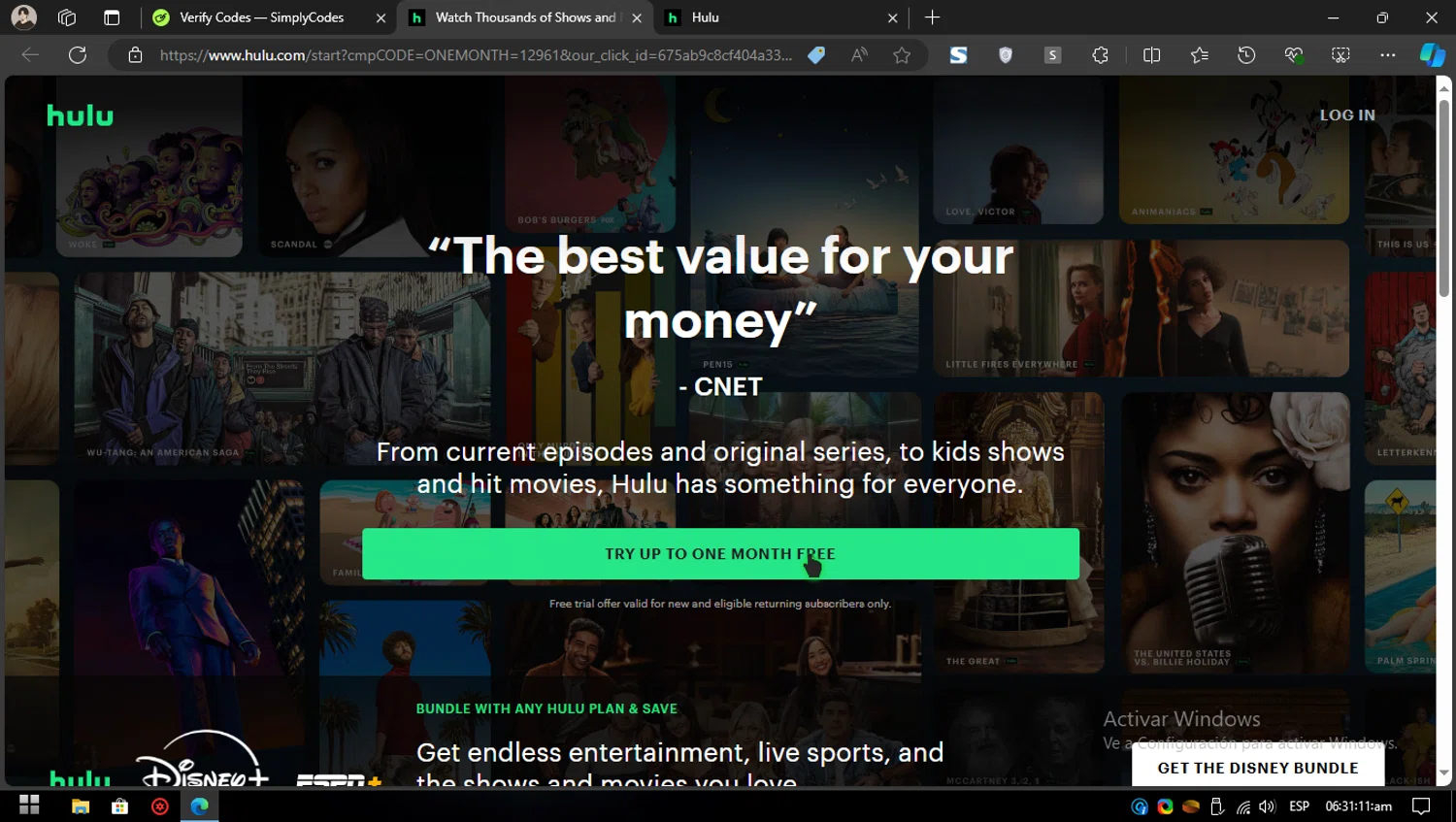Click scrollbar down arrow
Viewport: 1456px width, 822px height.
[1443, 773]
